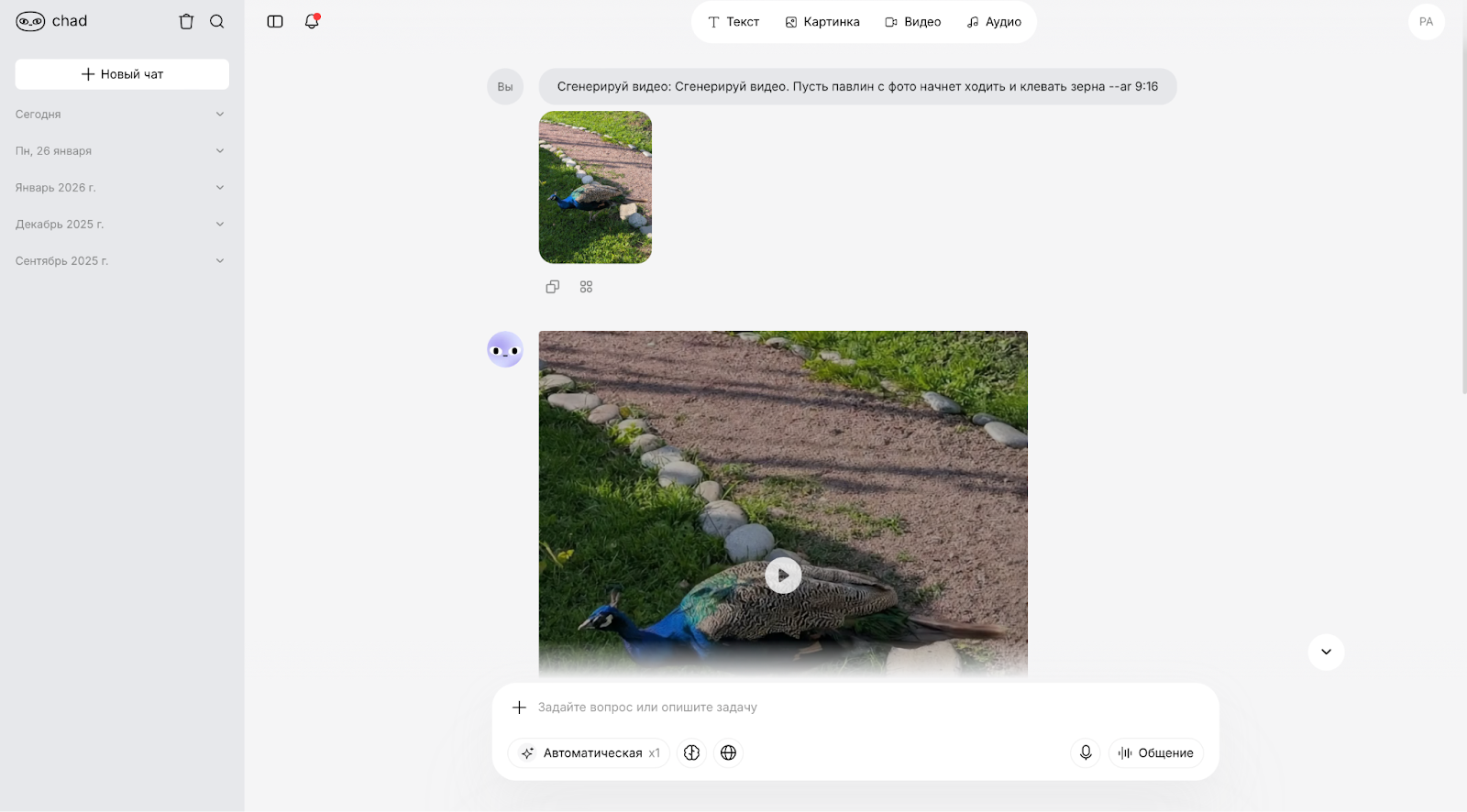The width and height of the screenshot is (1467, 812).
Task: Open notifications bell
Action: click(x=312, y=22)
